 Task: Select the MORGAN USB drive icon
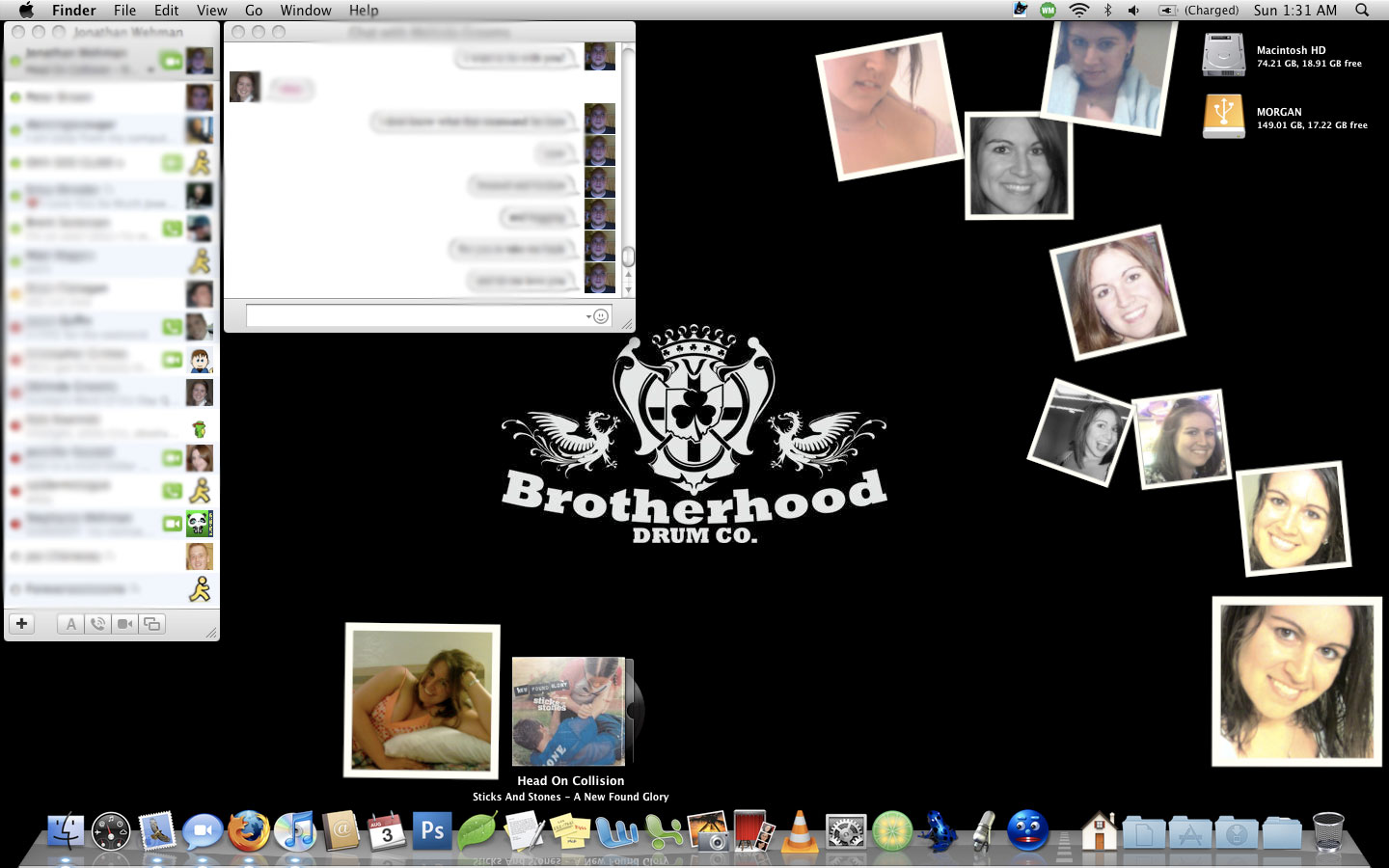pos(1224,117)
